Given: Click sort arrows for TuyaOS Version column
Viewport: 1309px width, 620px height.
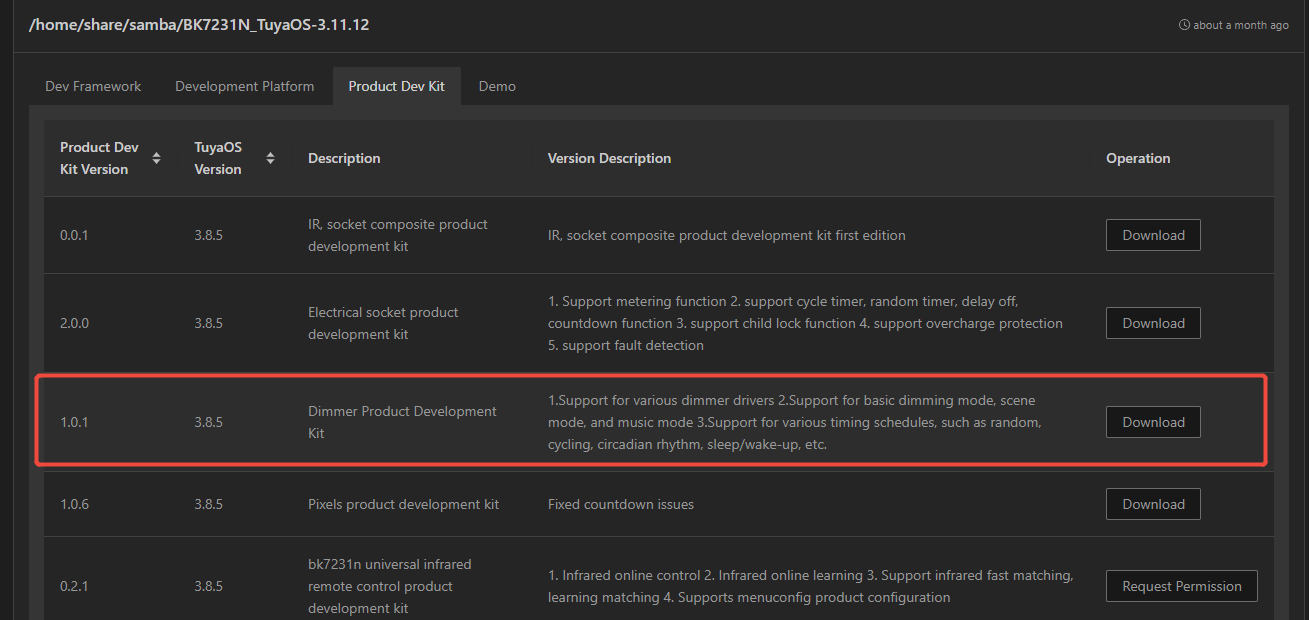Looking at the screenshot, I should coord(270,158).
